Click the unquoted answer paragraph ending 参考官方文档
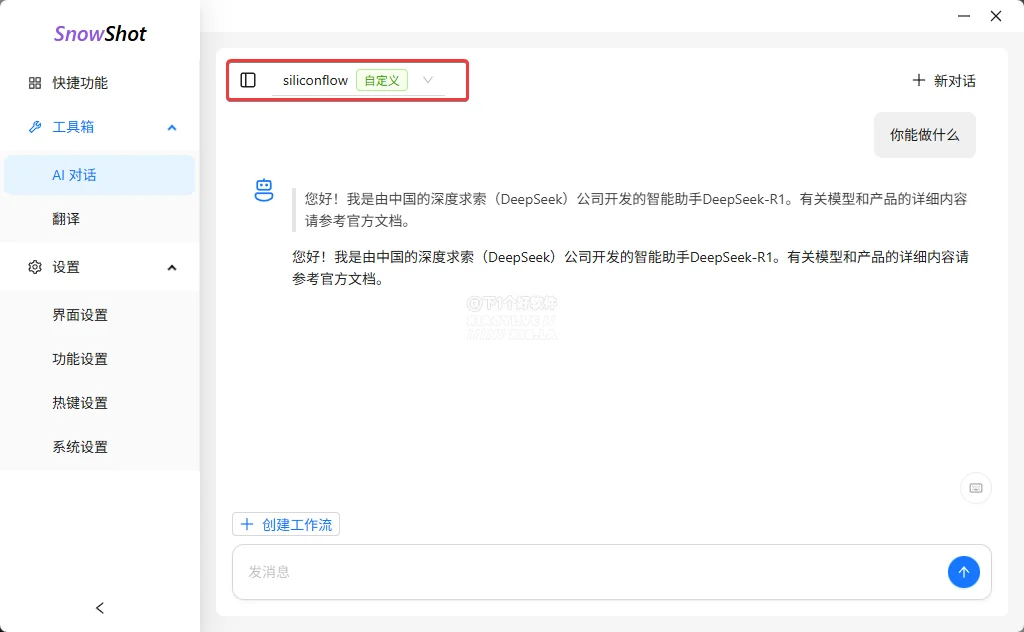This screenshot has width=1024, height=632. (630, 268)
